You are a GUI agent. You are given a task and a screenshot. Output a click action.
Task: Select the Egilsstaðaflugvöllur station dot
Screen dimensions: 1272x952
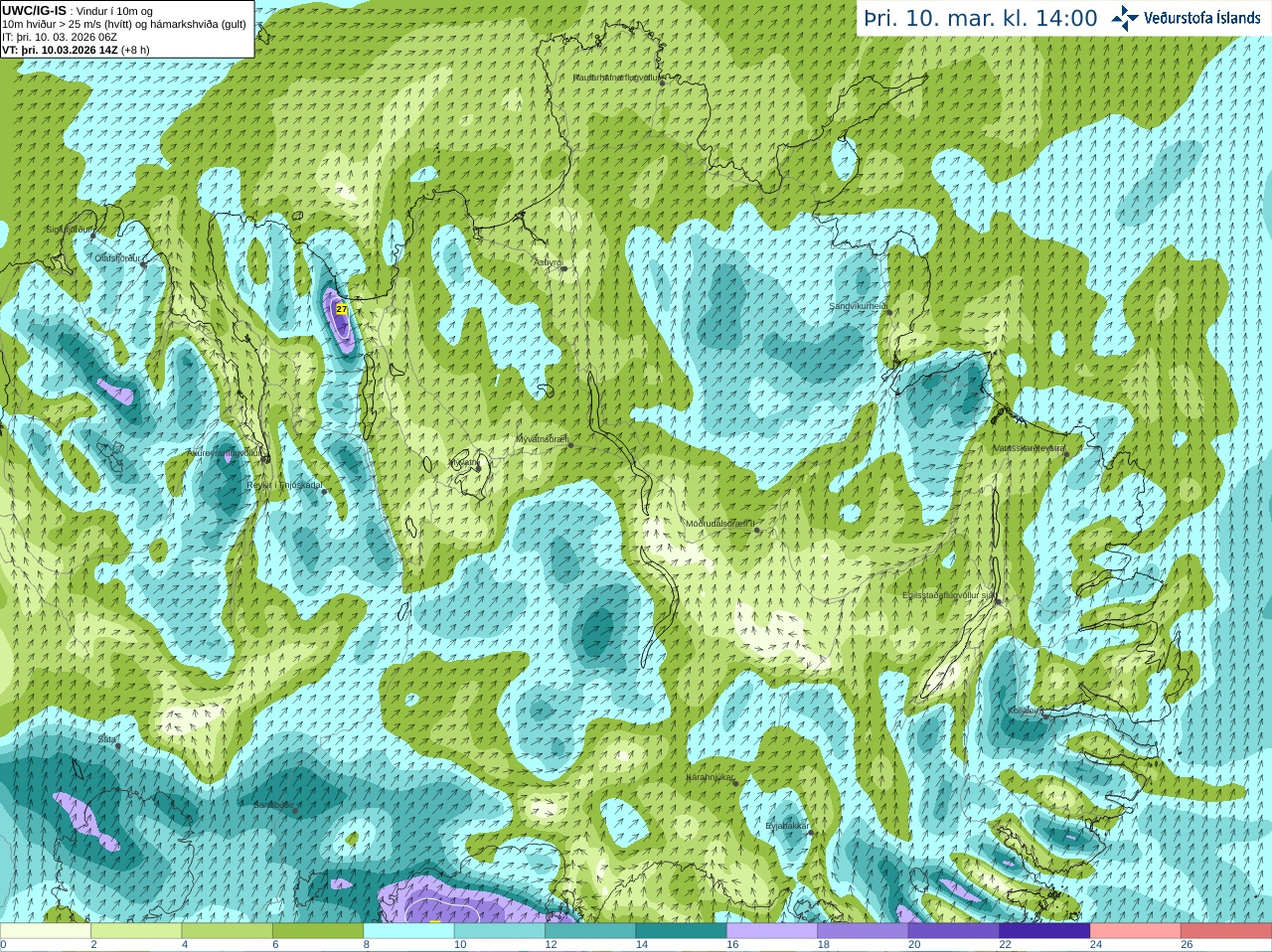coord(998,601)
